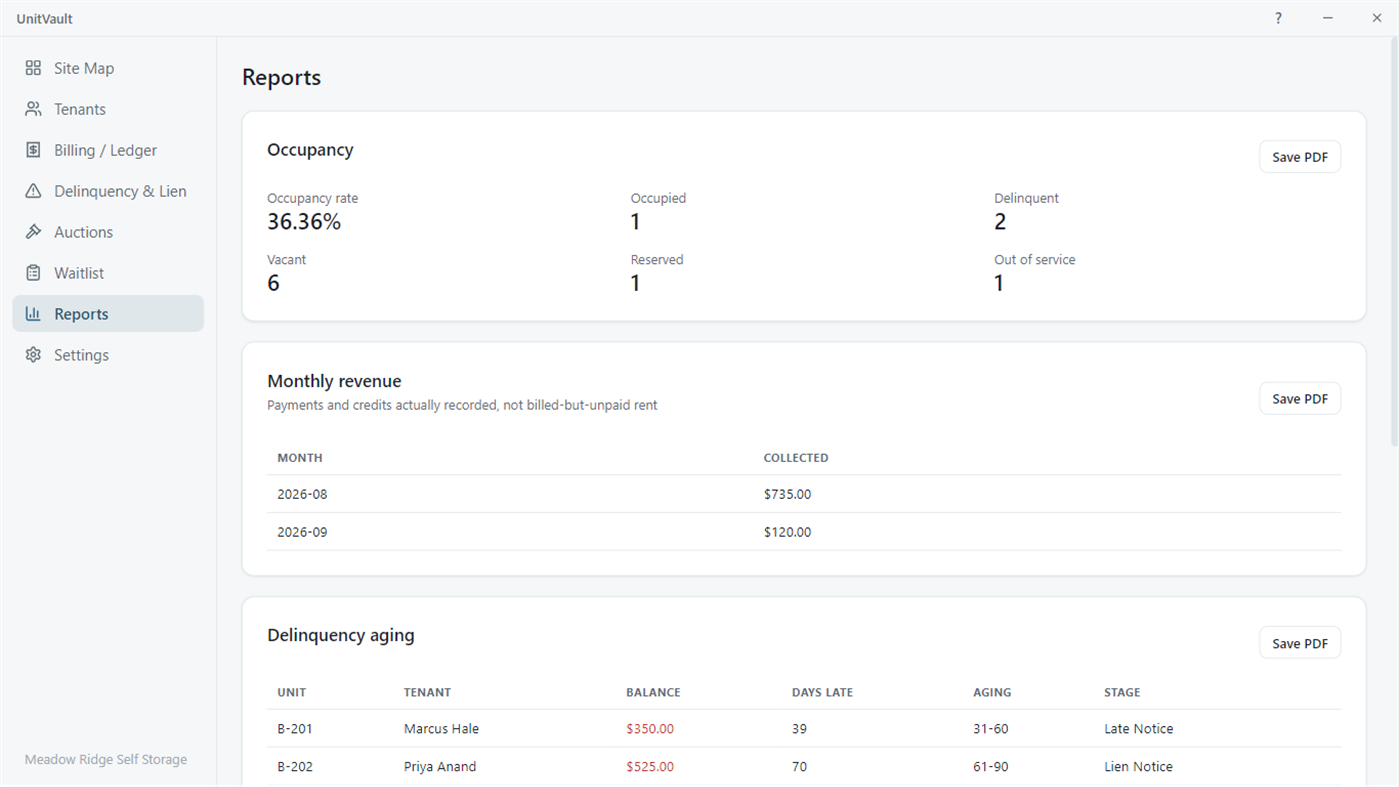Click the Out of service label

tap(1034, 260)
